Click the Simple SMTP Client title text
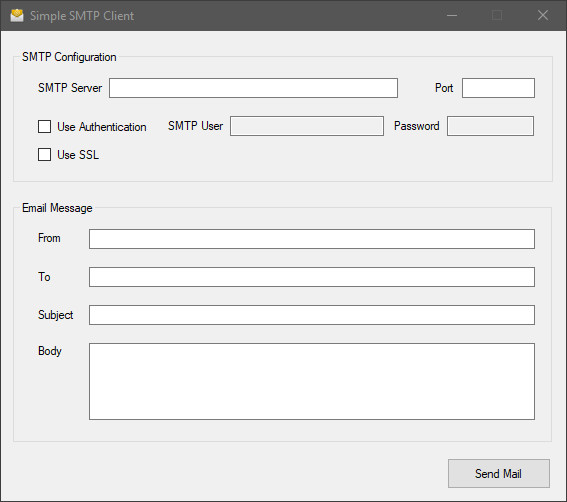 point(82,16)
